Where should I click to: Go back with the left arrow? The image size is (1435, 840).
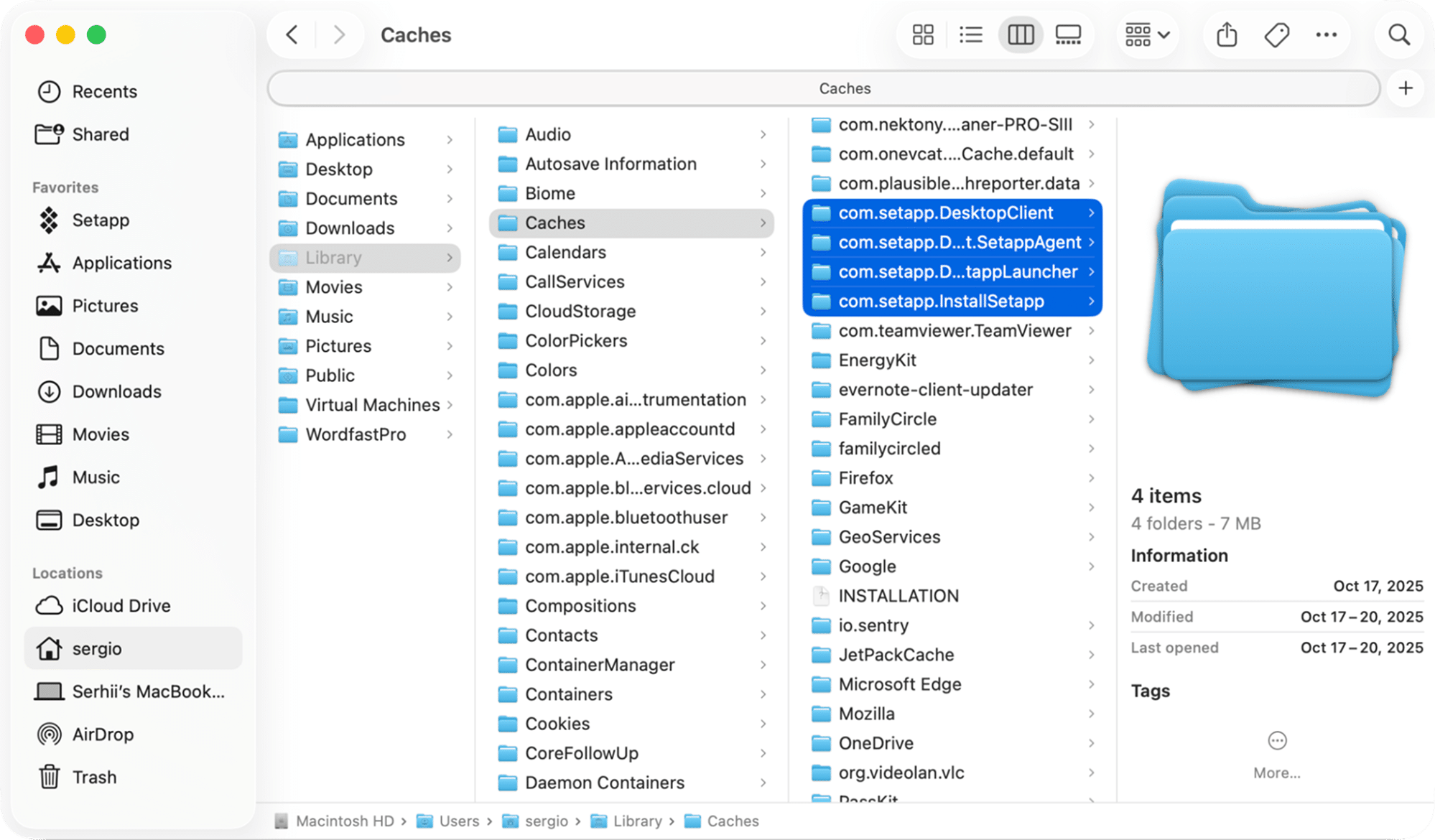292,34
